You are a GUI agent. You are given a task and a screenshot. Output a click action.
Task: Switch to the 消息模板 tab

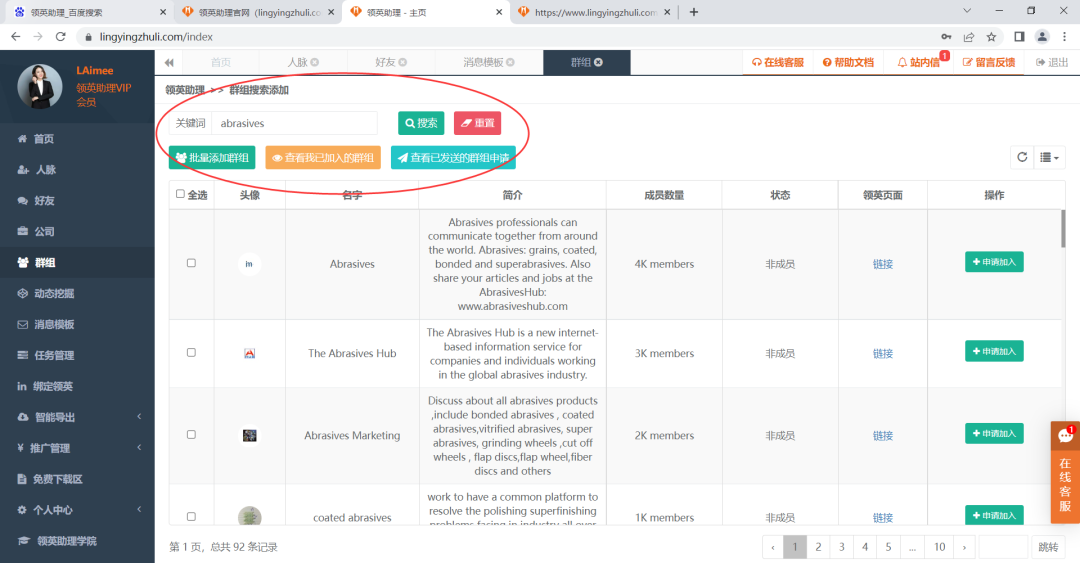pyautogui.click(x=483, y=62)
